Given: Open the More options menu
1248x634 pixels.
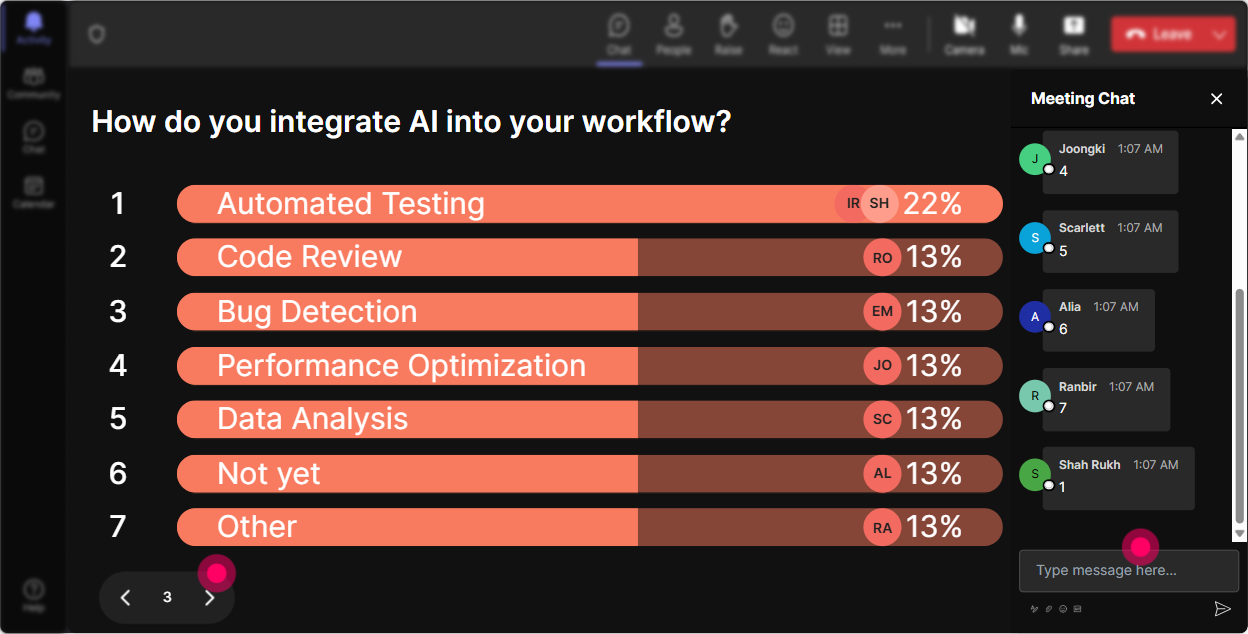Looking at the screenshot, I should click(x=892, y=33).
